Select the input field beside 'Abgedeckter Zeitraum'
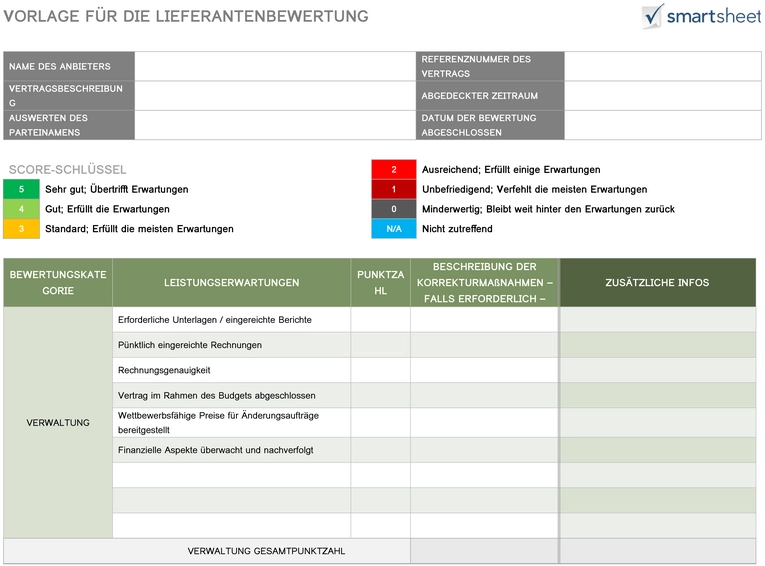The height and width of the screenshot is (566, 765). click(663, 96)
